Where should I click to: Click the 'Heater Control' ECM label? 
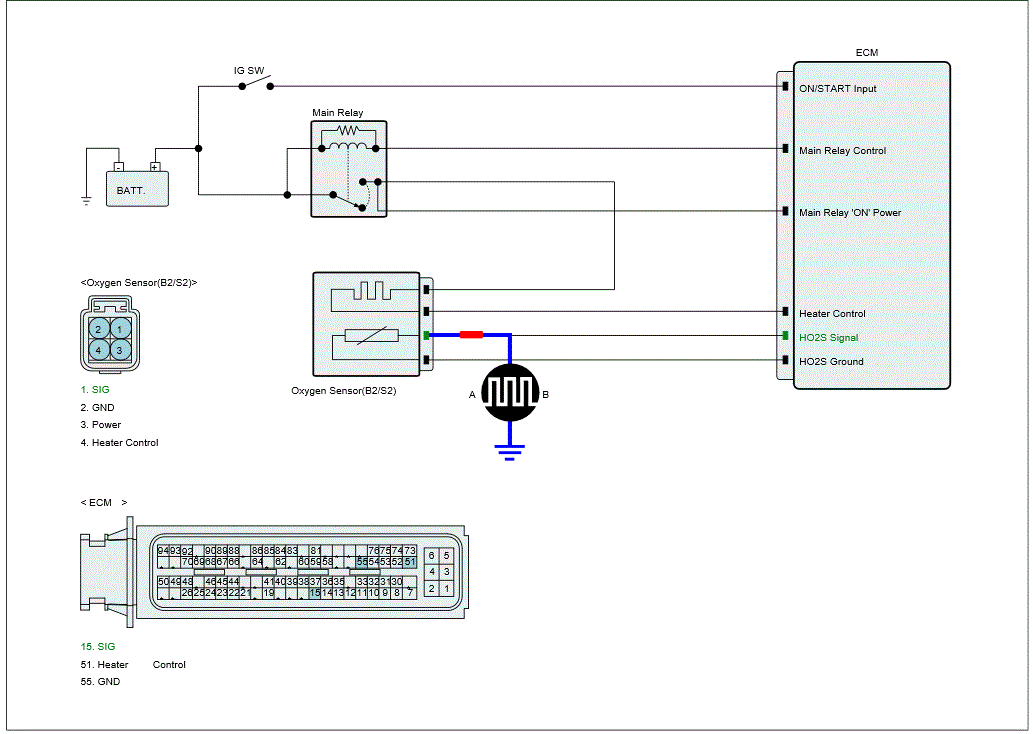832,314
